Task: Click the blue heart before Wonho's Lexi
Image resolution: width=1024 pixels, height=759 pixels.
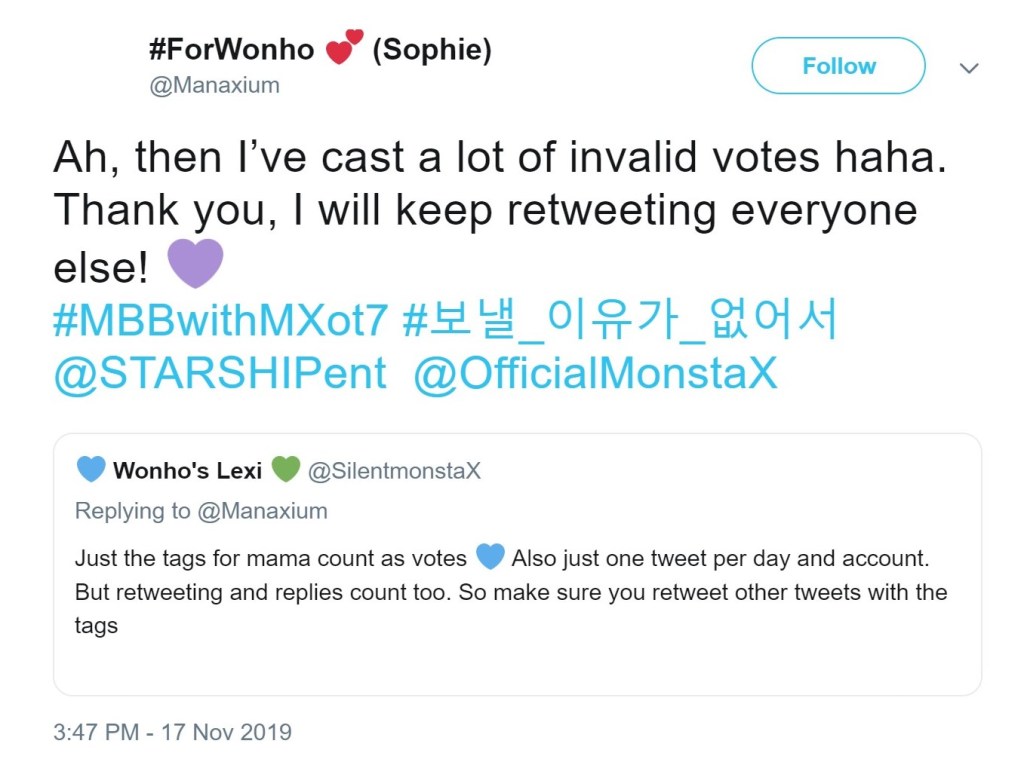Action: point(91,470)
